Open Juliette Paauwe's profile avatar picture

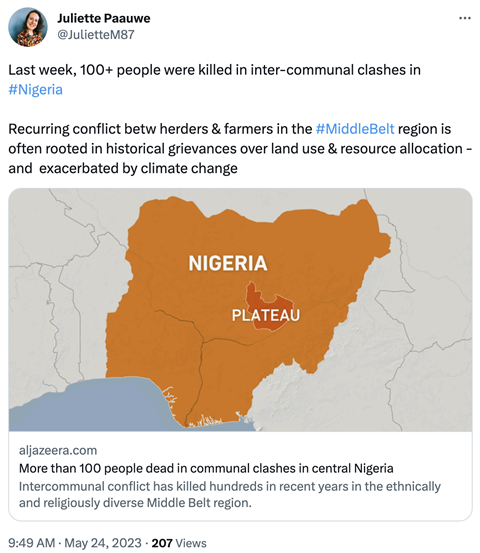point(28,27)
